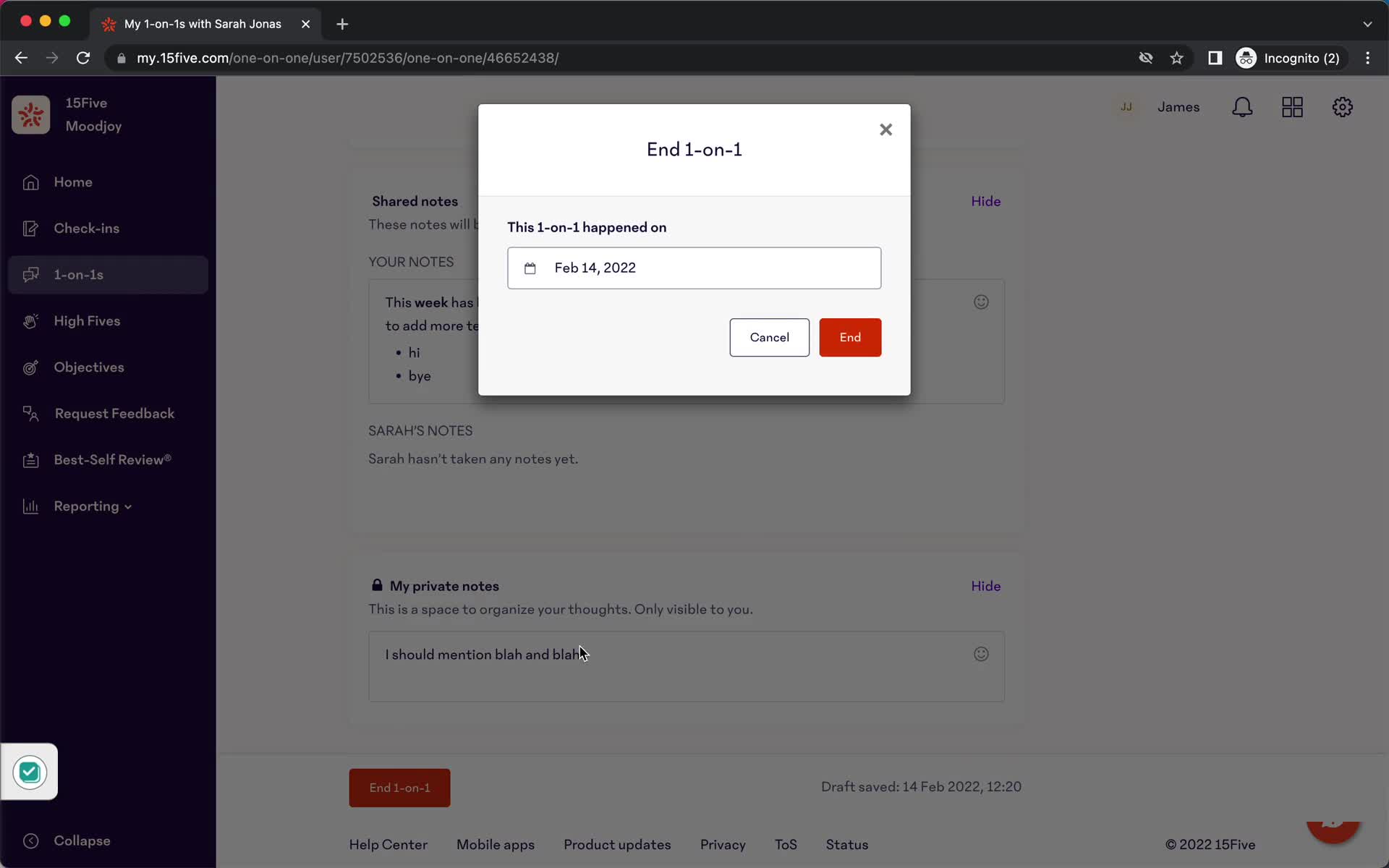Click Cancel to dismiss dialog
Image resolution: width=1389 pixels, height=868 pixels.
click(770, 337)
